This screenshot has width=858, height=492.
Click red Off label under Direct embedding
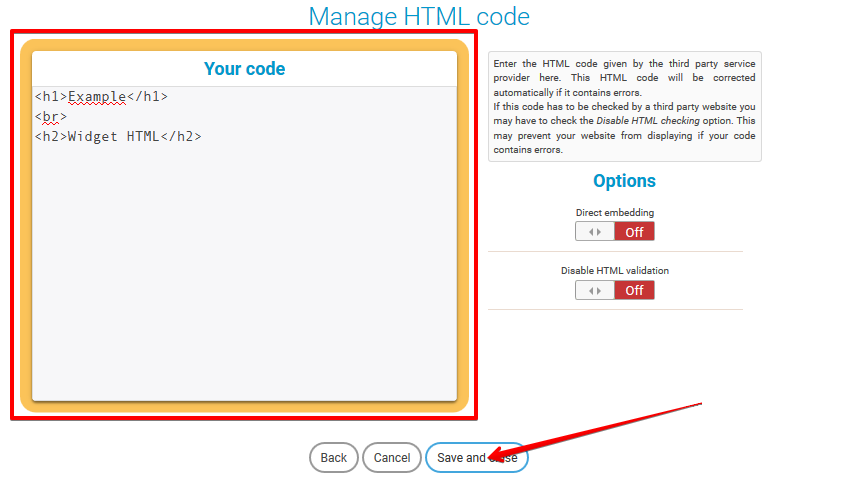pyautogui.click(x=634, y=232)
